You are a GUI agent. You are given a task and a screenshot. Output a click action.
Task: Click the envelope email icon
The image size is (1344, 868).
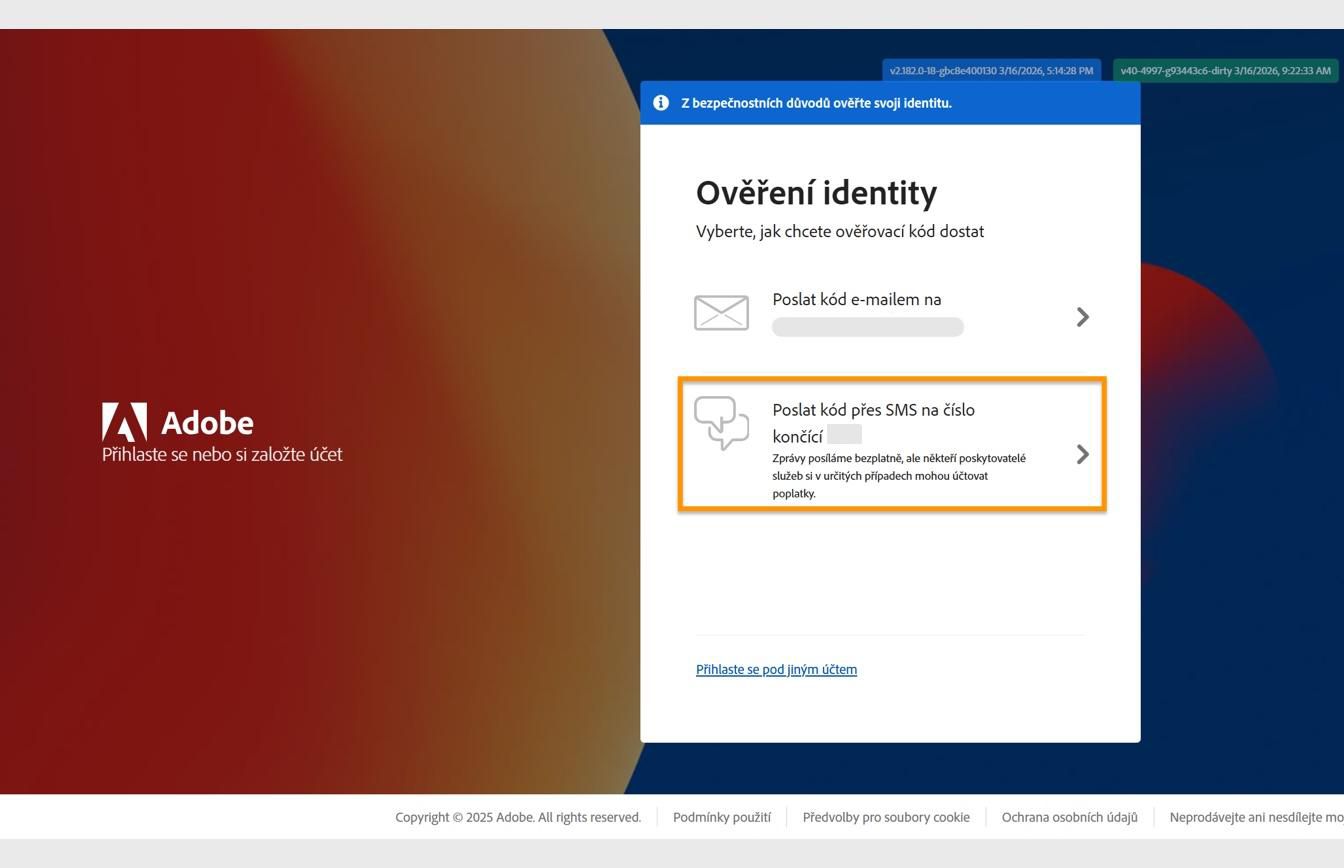[x=722, y=312]
